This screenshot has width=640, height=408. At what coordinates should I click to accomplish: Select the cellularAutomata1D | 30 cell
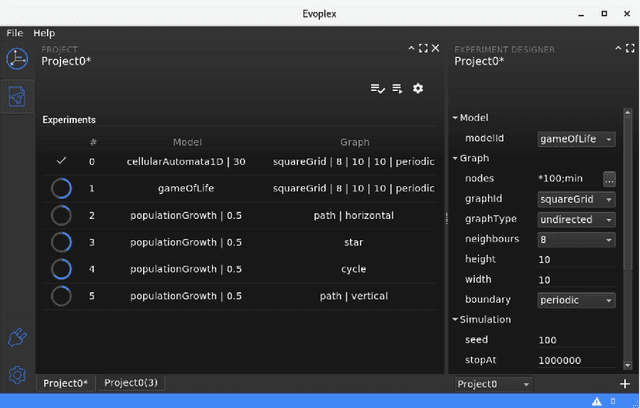coord(186,162)
